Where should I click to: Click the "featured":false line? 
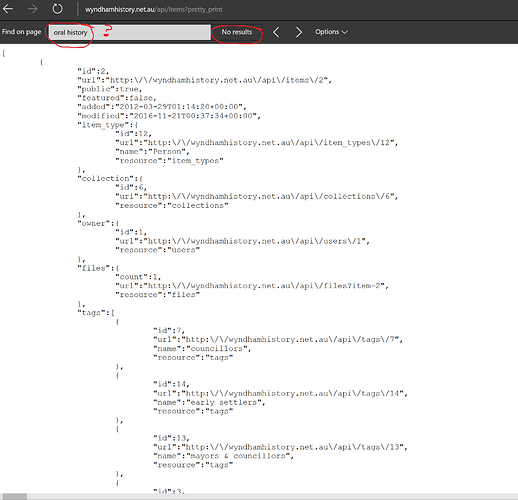click(x=117, y=98)
